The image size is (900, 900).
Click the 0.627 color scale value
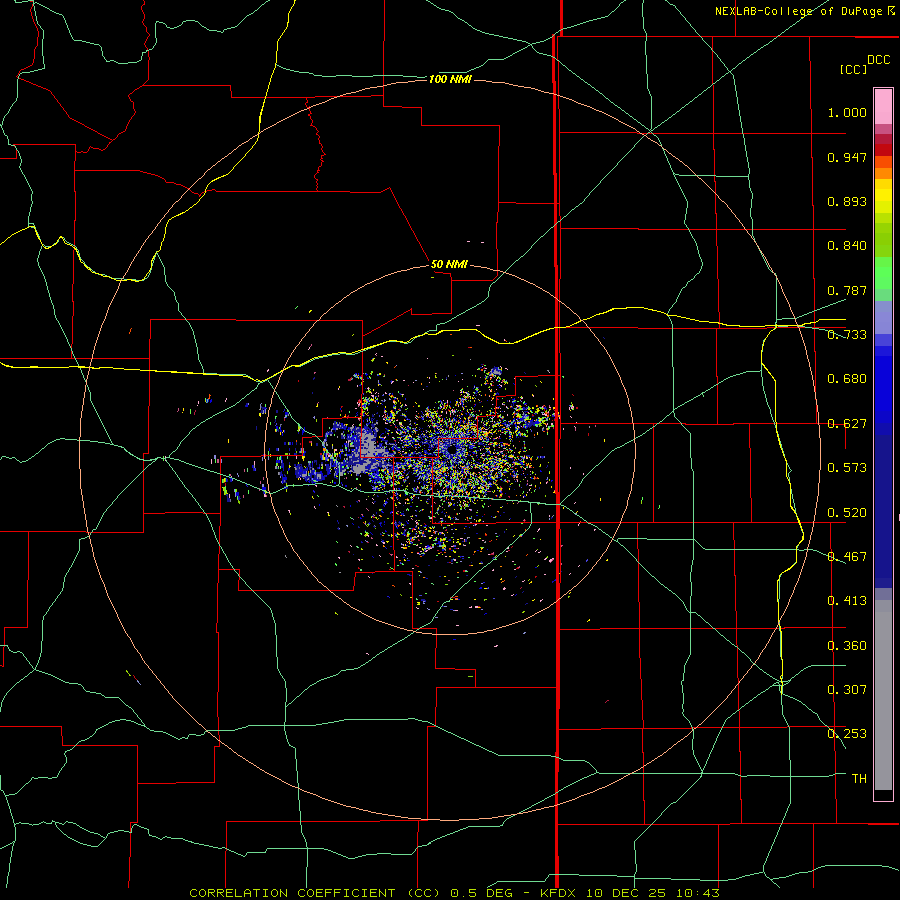847,424
